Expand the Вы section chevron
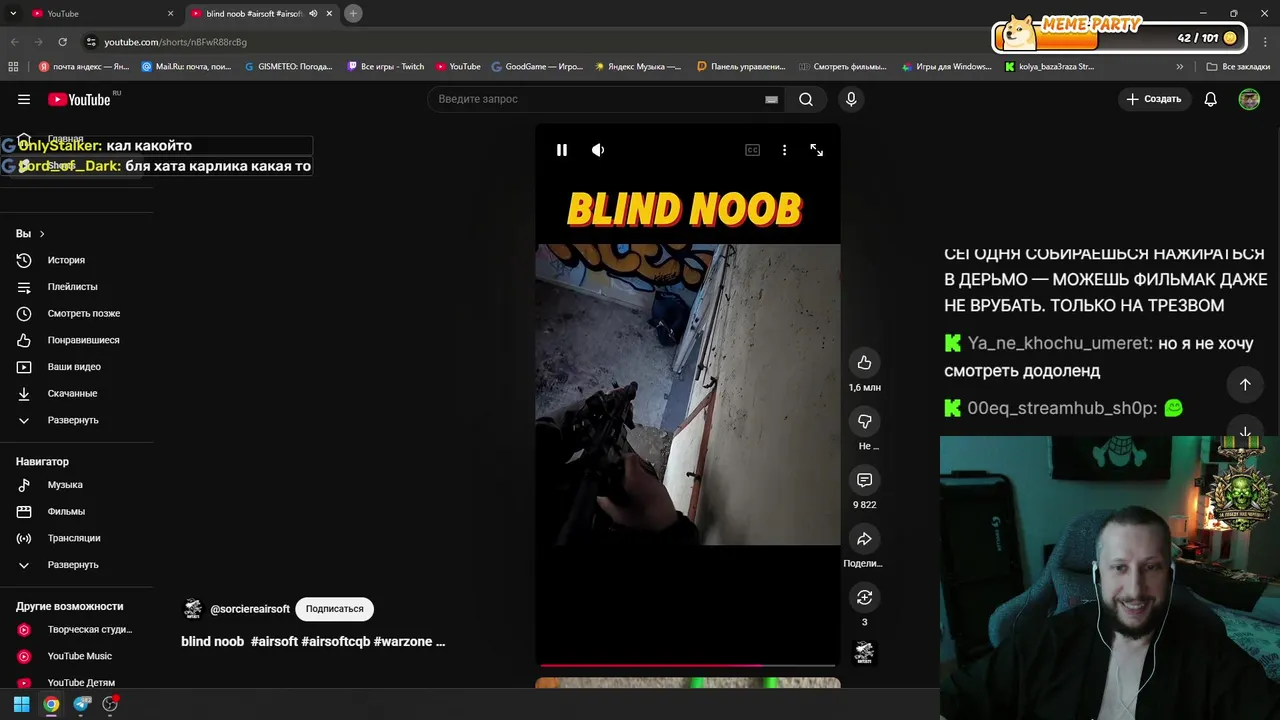 (41, 234)
